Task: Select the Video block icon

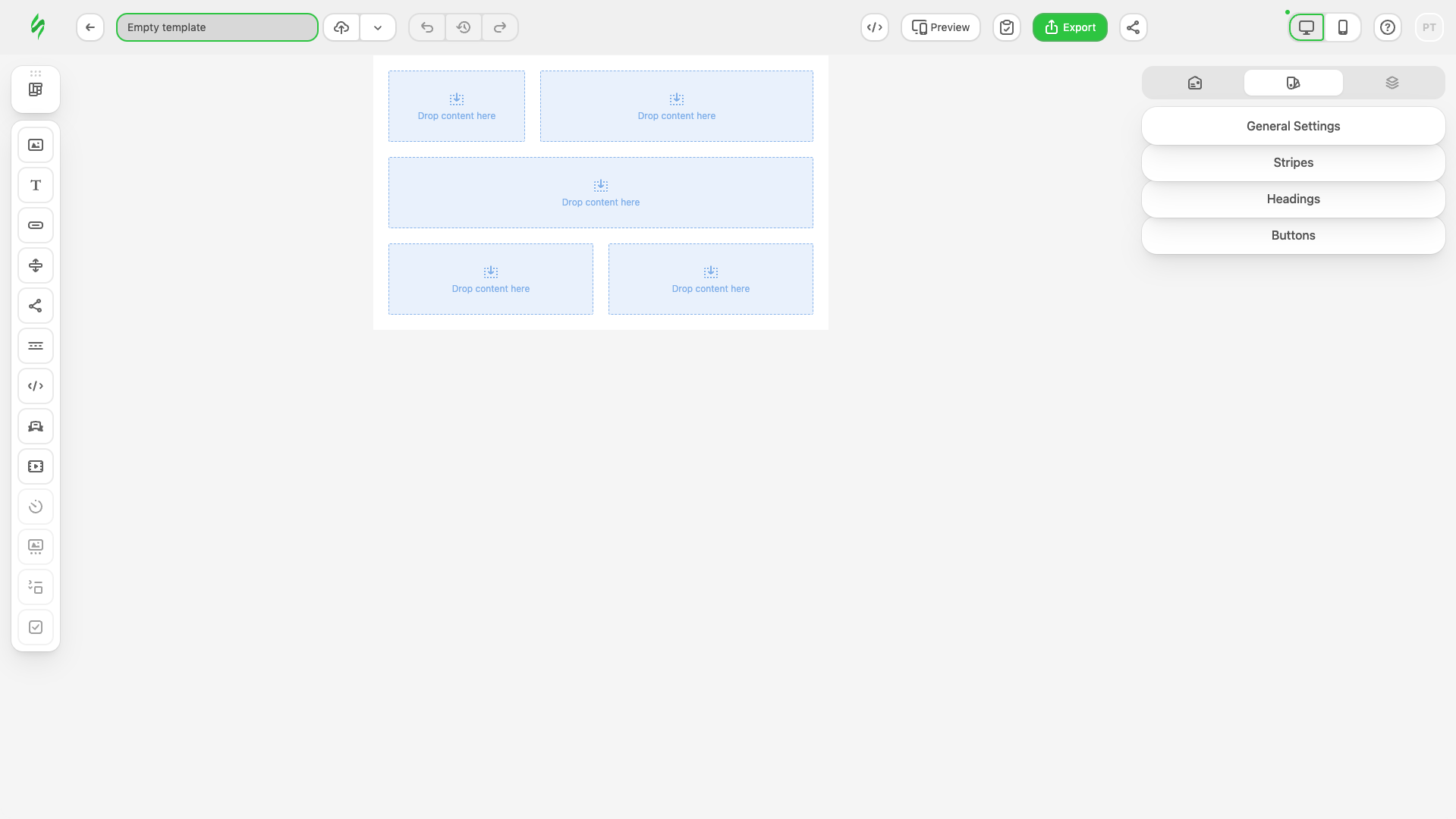Action: [36, 466]
